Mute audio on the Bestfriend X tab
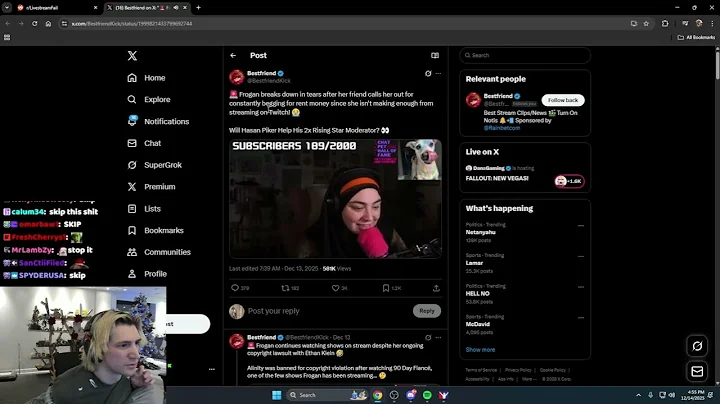This screenshot has height=404, width=720. tap(176, 7)
